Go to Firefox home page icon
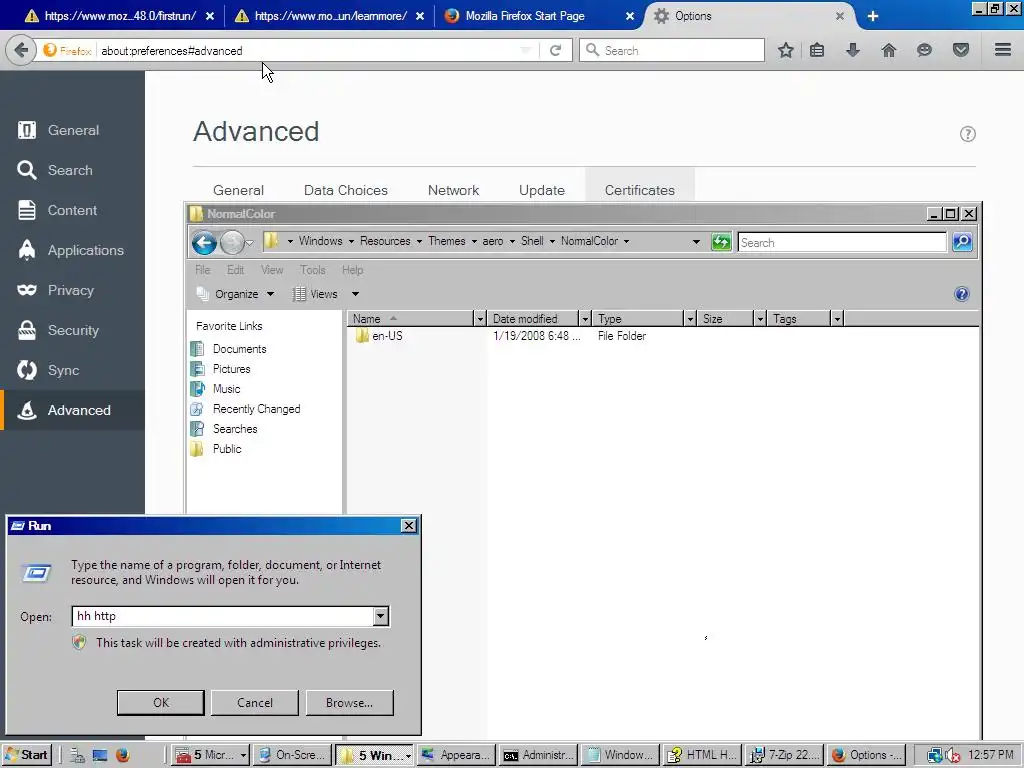 [889, 50]
